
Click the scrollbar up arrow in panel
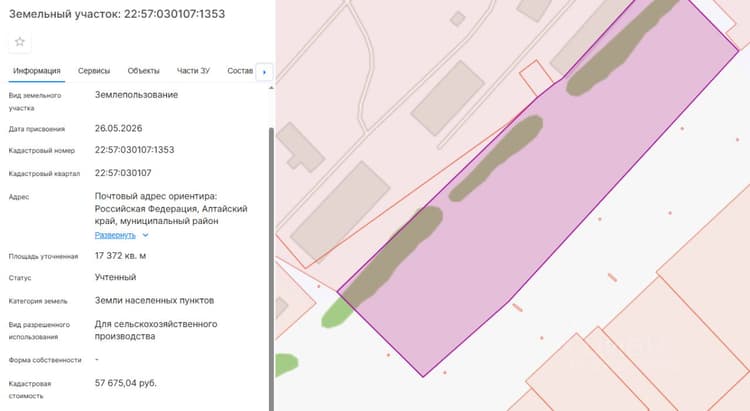click(x=271, y=88)
